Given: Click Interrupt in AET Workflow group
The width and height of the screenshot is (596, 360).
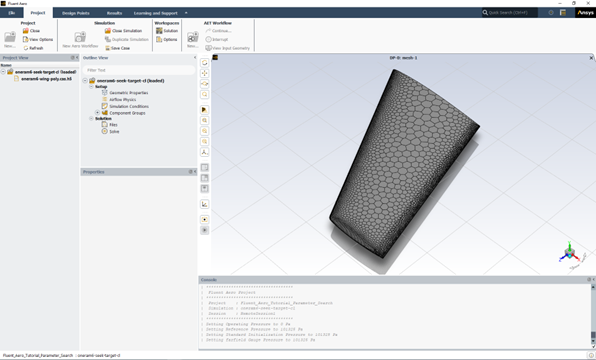Looking at the screenshot, I should pos(217,40).
